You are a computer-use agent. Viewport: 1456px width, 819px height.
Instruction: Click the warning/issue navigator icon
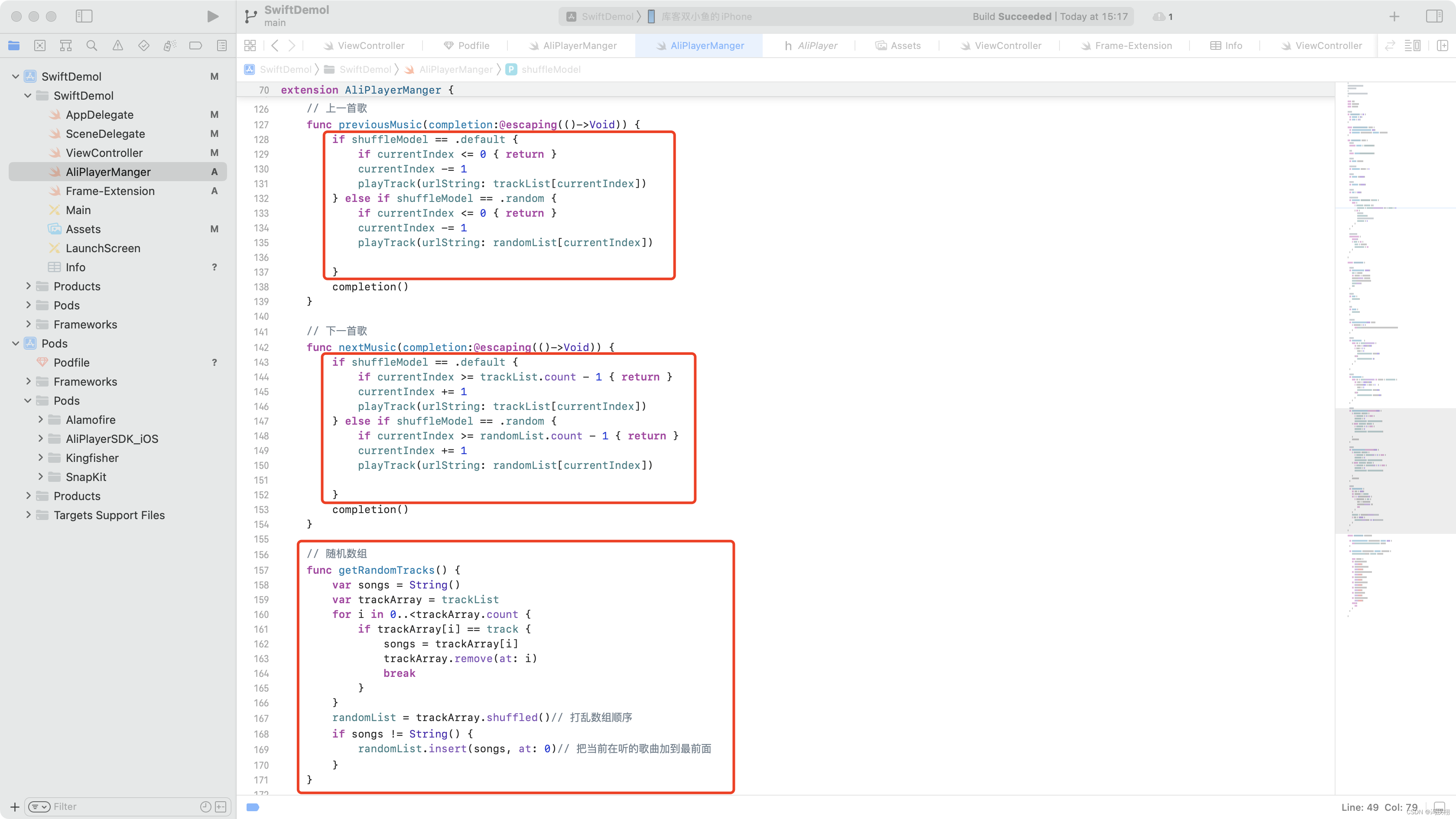tap(117, 47)
